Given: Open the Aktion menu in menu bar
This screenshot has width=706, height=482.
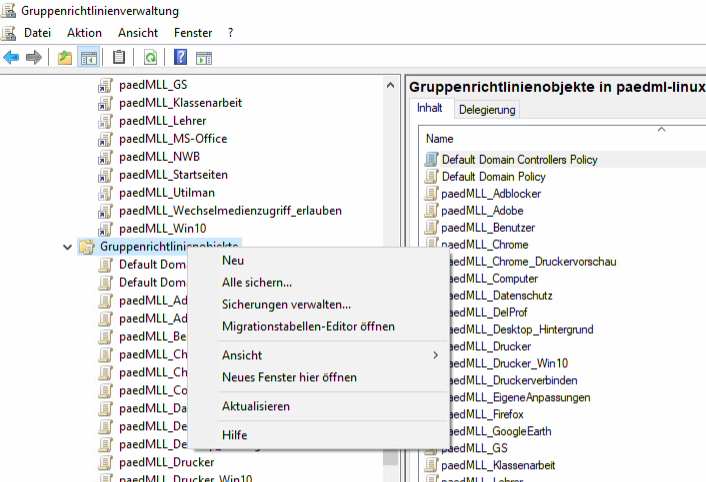Looking at the screenshot, I should (85, 33).
